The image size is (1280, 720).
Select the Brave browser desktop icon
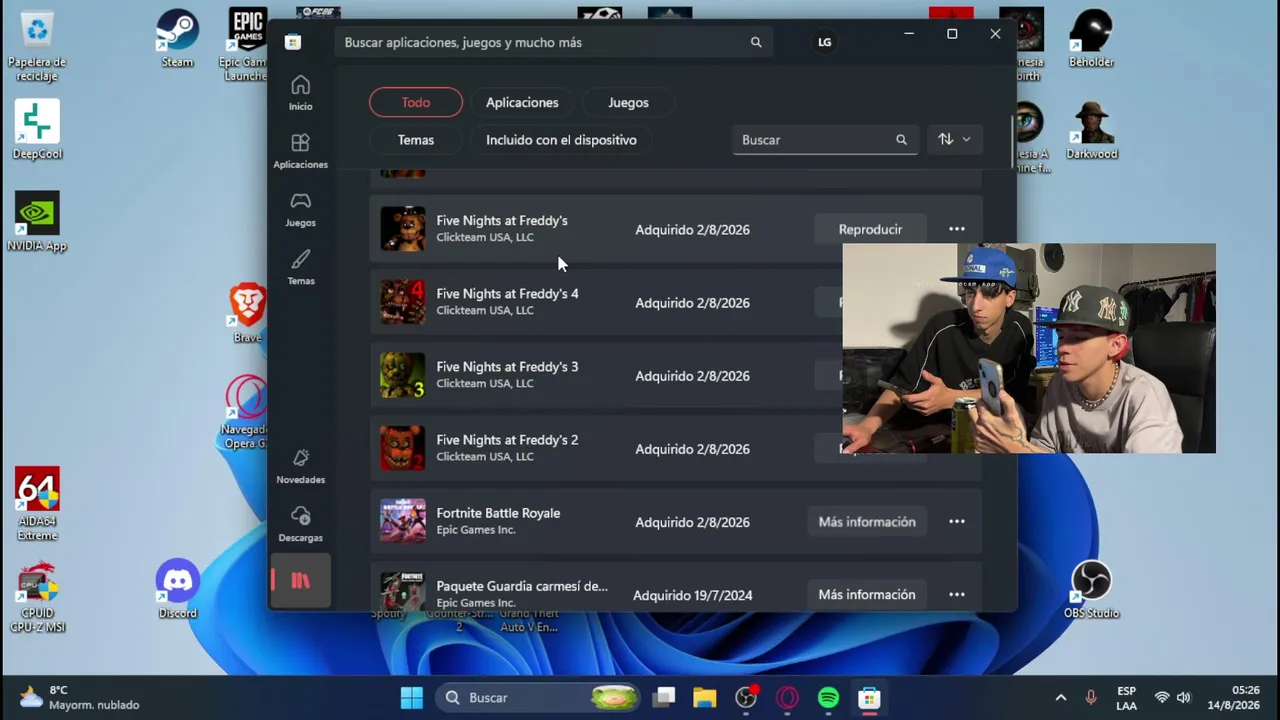(x=247, y=314)
